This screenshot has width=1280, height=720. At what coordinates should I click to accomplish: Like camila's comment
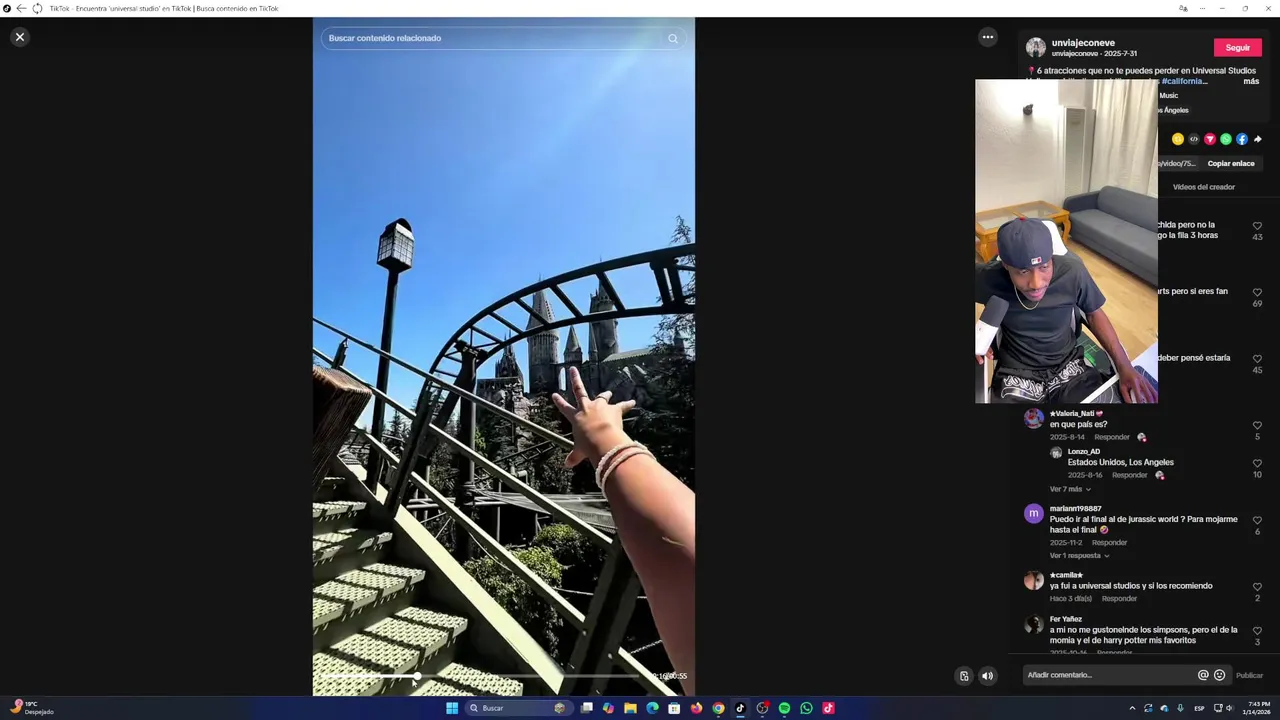tap(1257, 587)
